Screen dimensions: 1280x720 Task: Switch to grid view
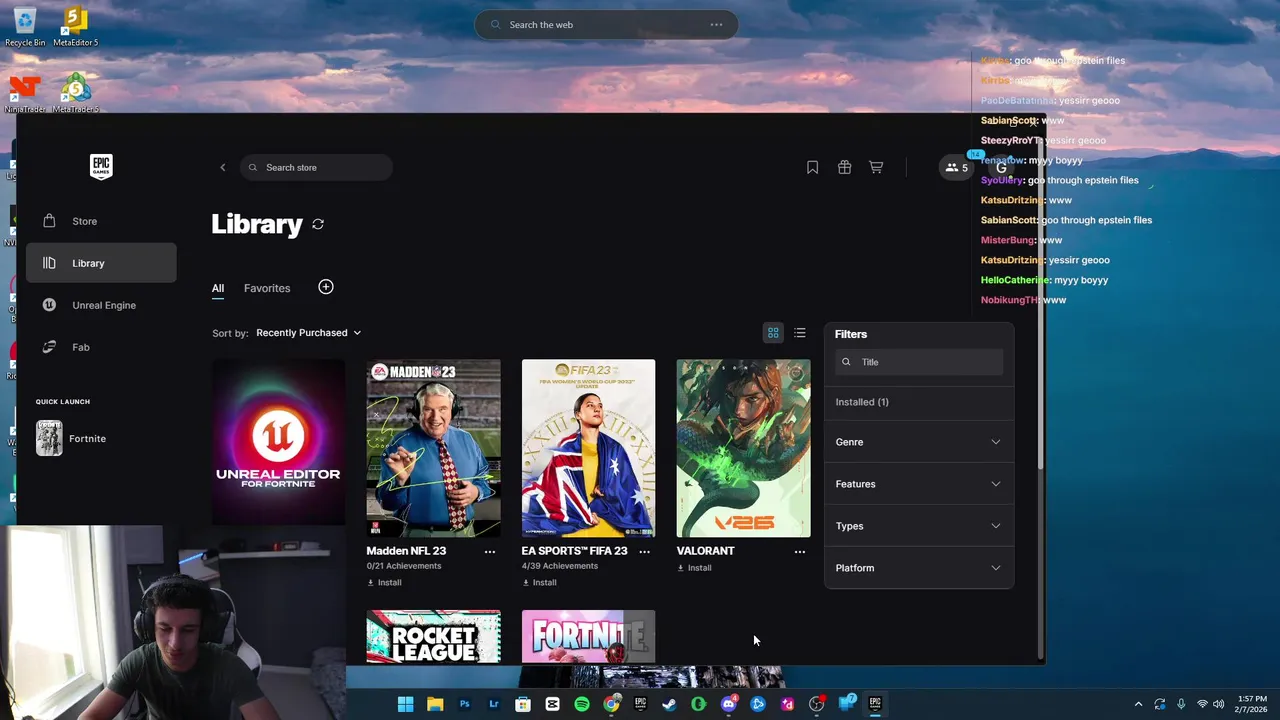tap(773, 332)
